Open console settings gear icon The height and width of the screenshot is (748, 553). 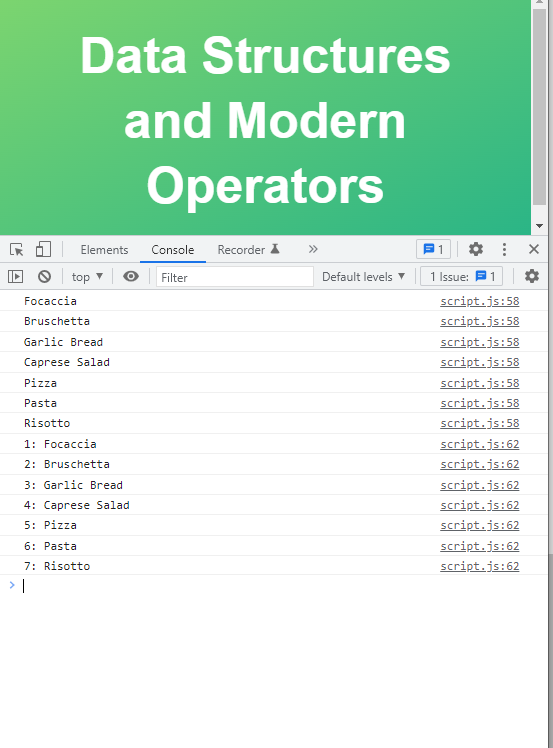[x=532, y=276]
